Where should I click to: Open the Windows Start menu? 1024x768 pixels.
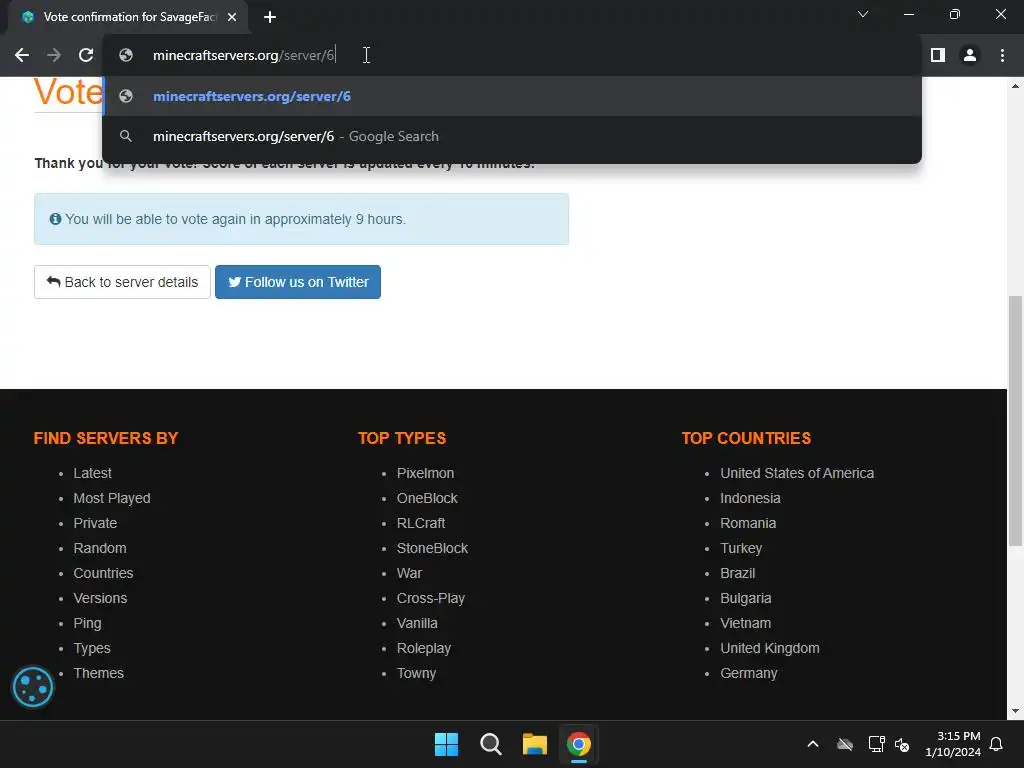(x=447, y=744)
